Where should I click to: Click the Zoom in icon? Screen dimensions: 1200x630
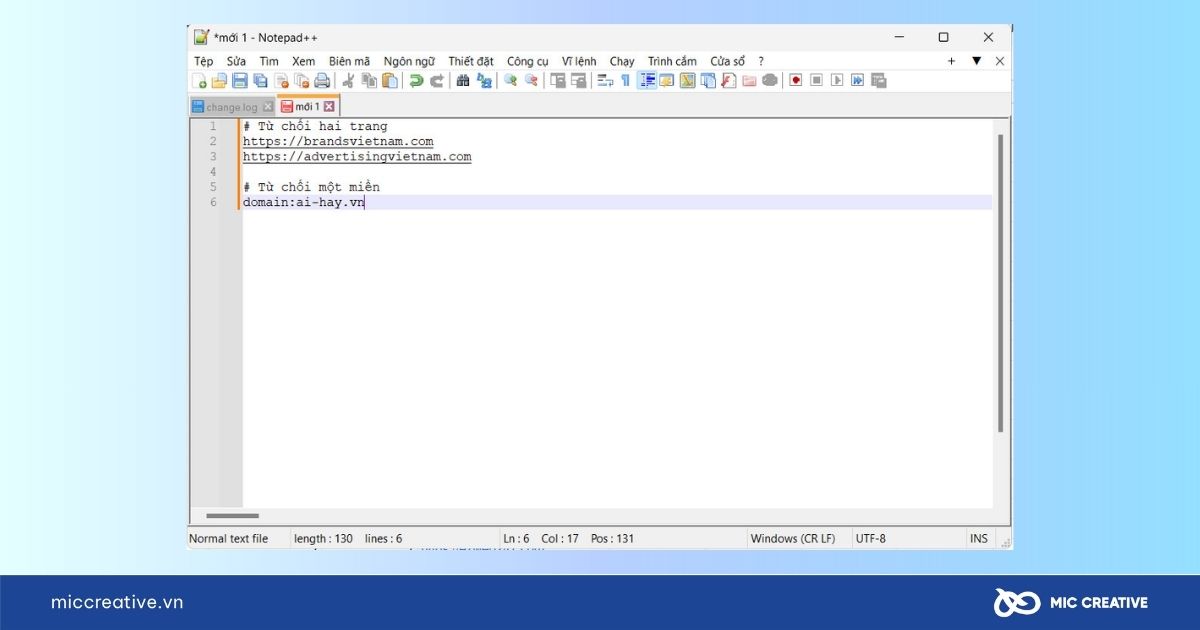(510, 81)
